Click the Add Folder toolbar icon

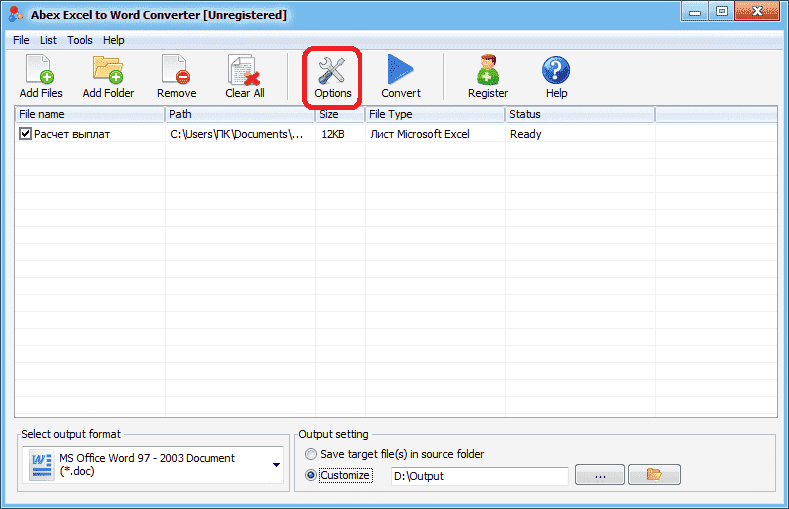coord(108,69)
